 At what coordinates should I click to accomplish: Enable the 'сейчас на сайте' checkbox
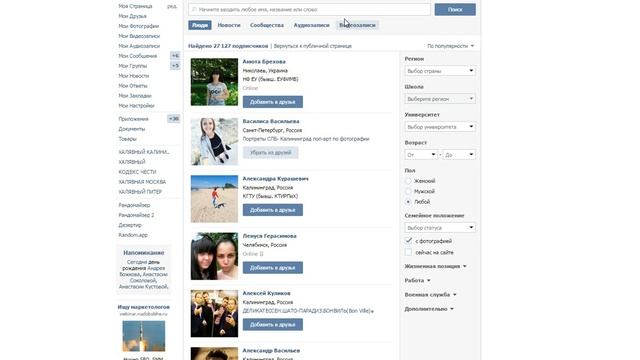pyautogui.click(x=409, y=252)
